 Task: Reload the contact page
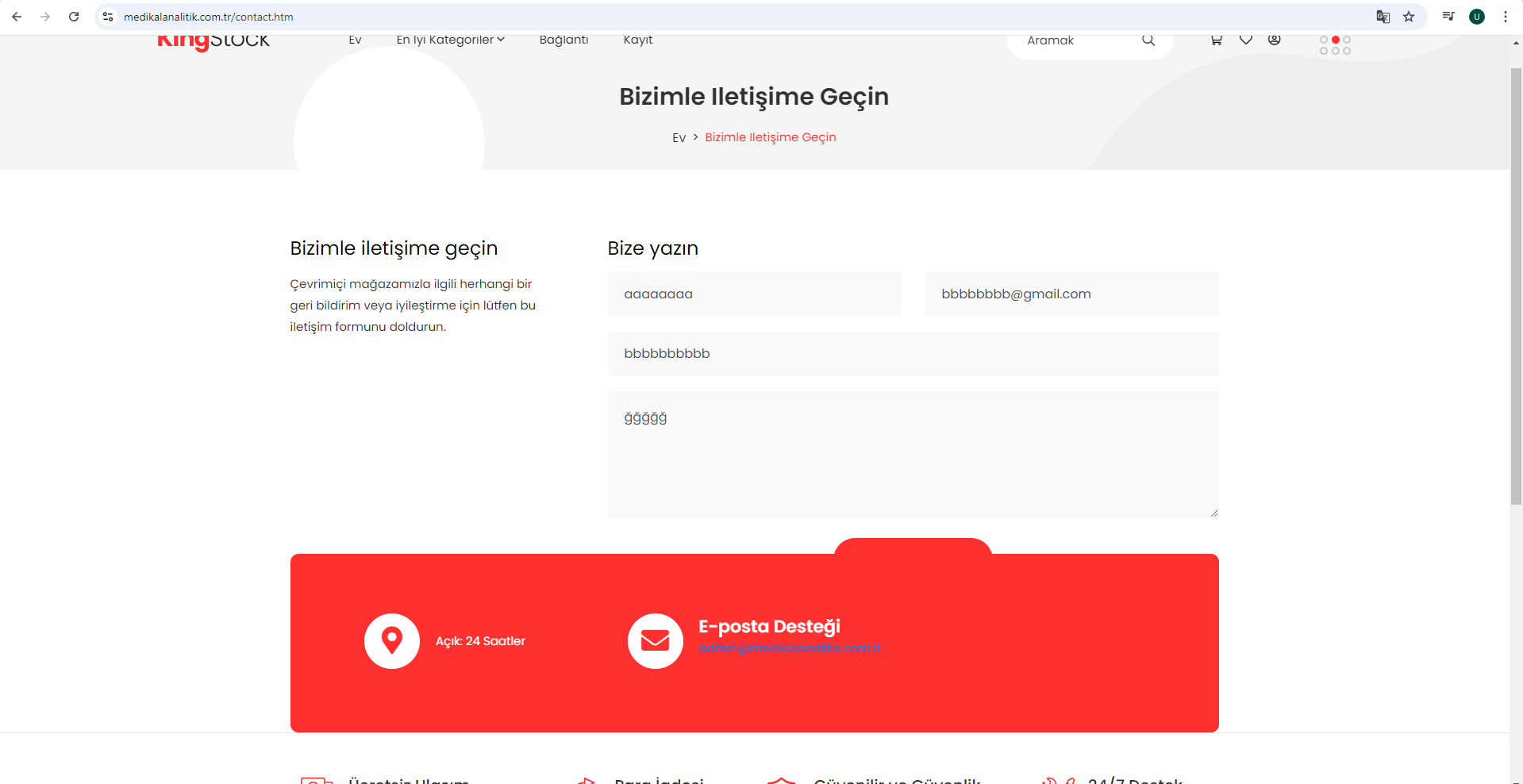click(x=74, y=17)
